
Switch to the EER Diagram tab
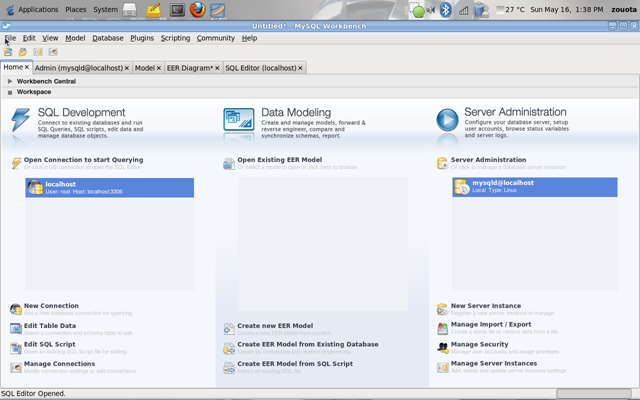pyautogui.click(x=190, y=68)
